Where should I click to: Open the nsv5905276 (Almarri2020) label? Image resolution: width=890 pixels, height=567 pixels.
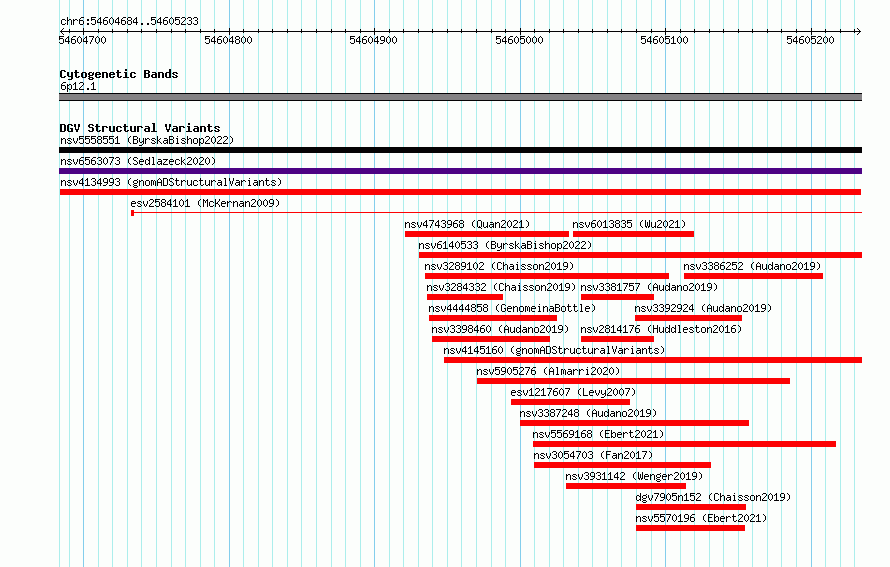point(548,371)
